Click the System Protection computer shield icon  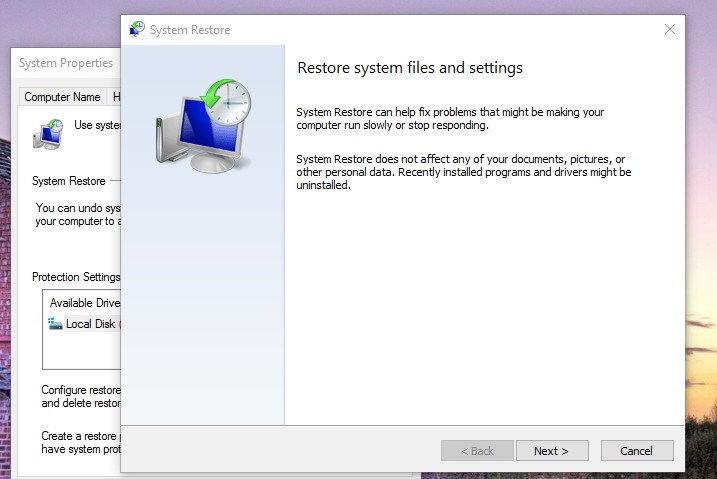click(47, 133)
